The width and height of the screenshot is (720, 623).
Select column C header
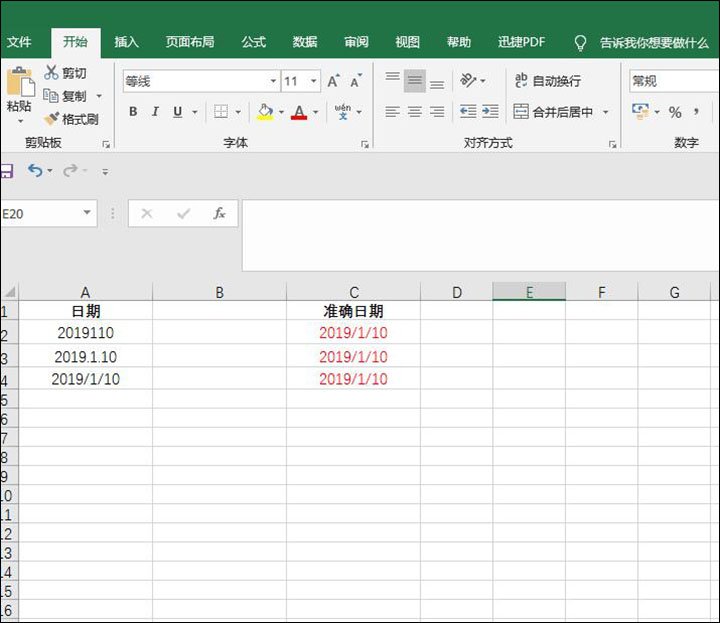point(354,292)
